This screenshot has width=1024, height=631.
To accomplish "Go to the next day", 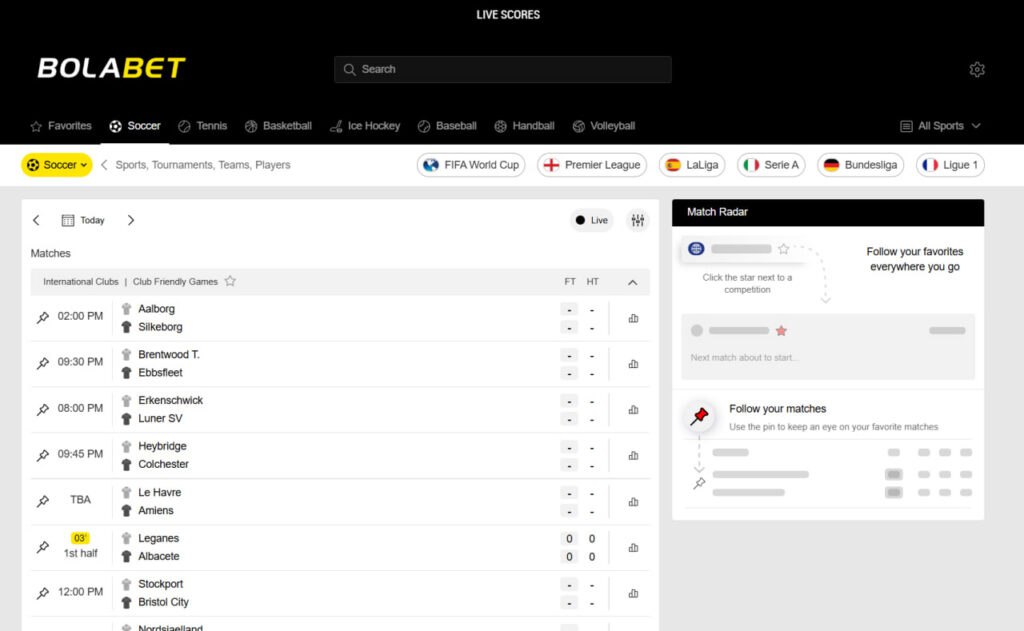I will (x=131, y=220).
